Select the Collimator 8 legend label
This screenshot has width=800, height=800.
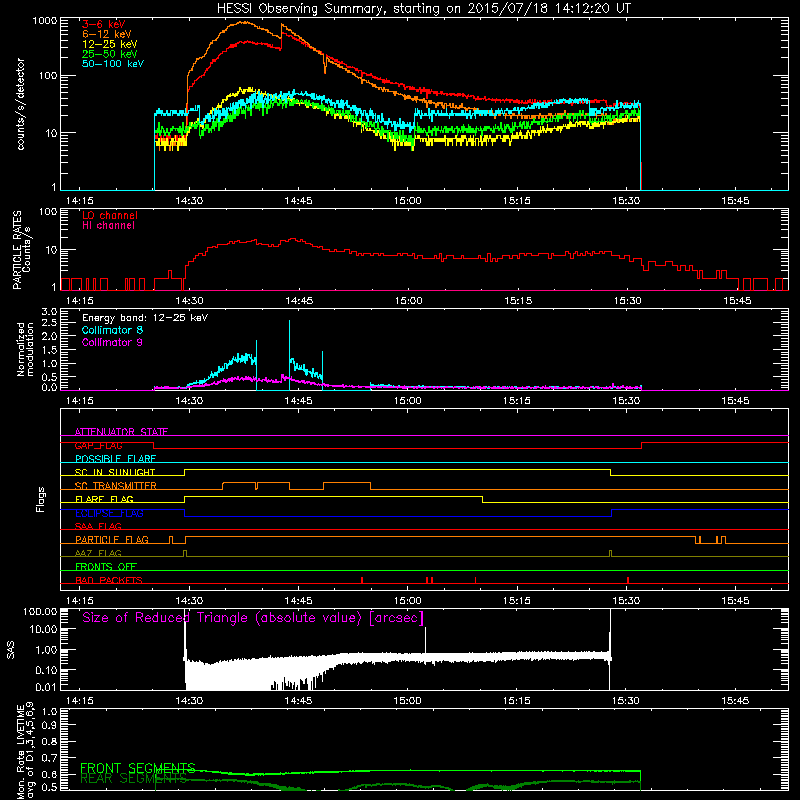pyautogui.click(x=112, y=330)
